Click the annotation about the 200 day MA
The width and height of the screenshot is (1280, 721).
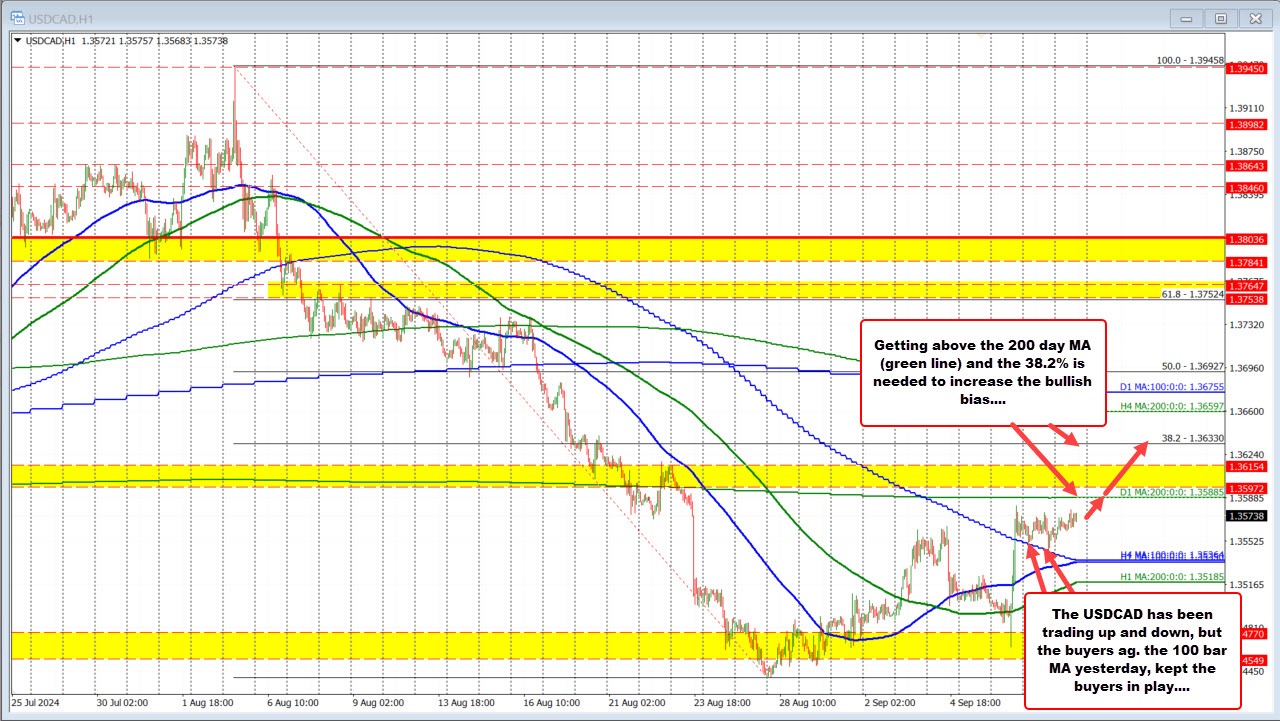coord(982,372)
